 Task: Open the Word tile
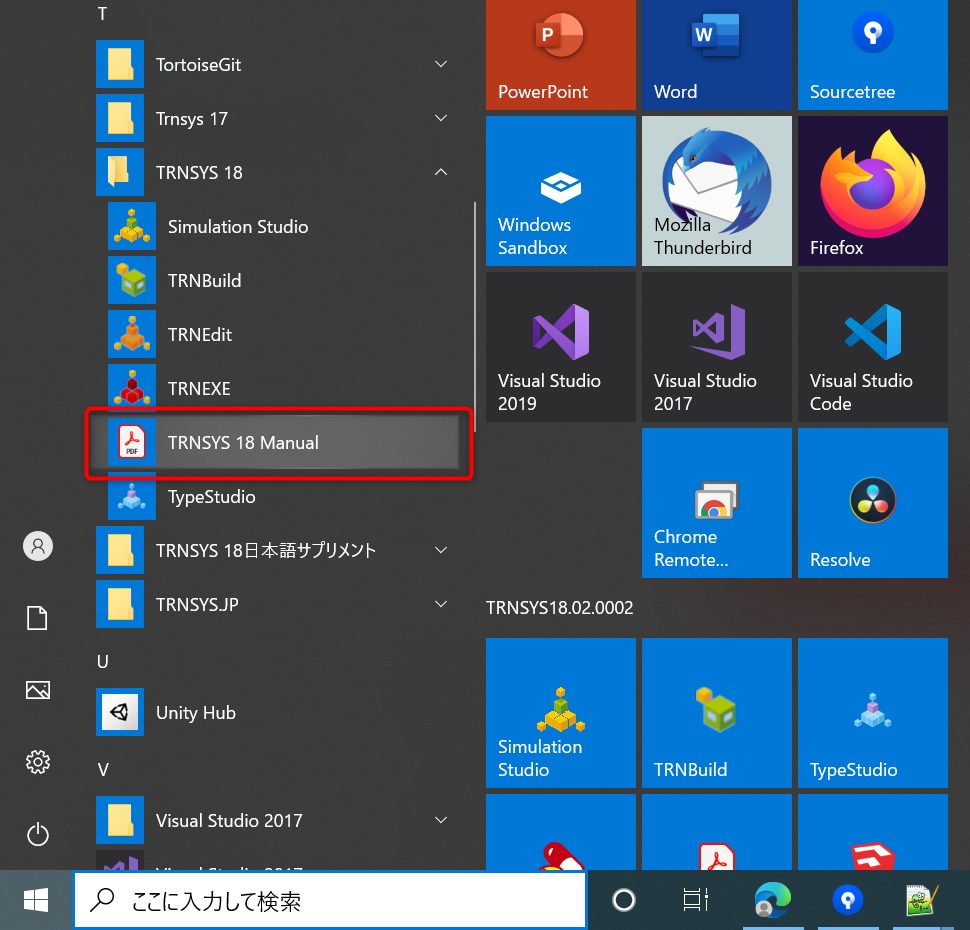click(x=716, y=54)
